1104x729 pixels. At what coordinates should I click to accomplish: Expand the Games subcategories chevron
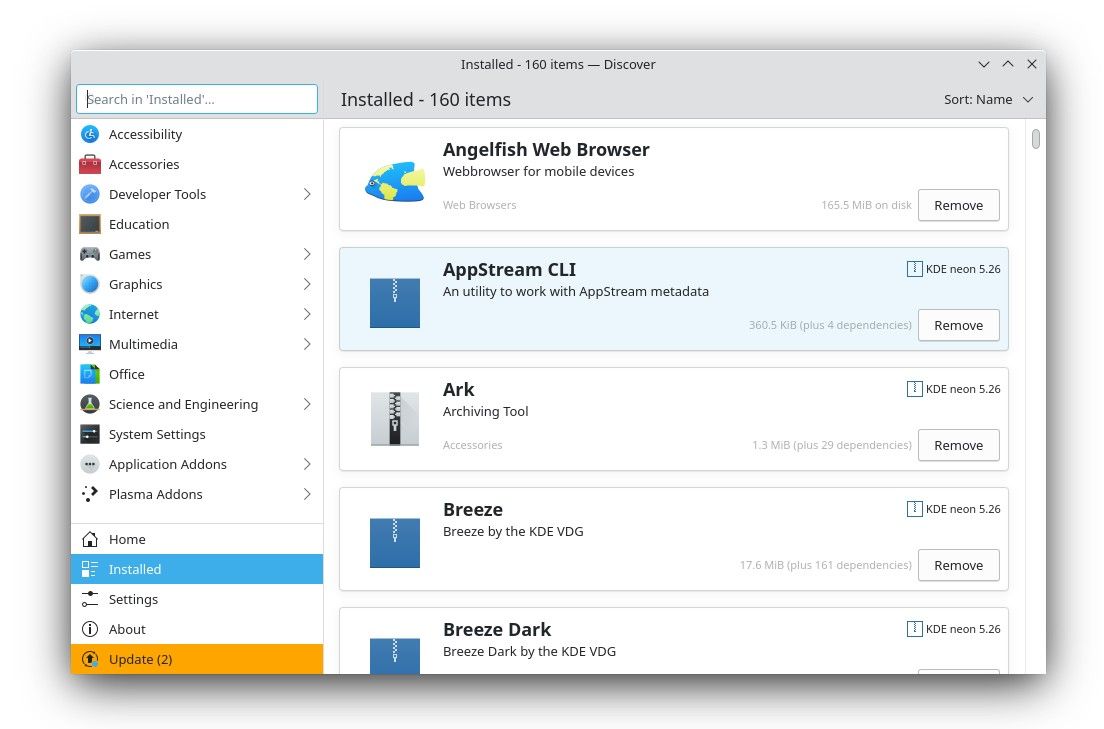tap(307, 254)
